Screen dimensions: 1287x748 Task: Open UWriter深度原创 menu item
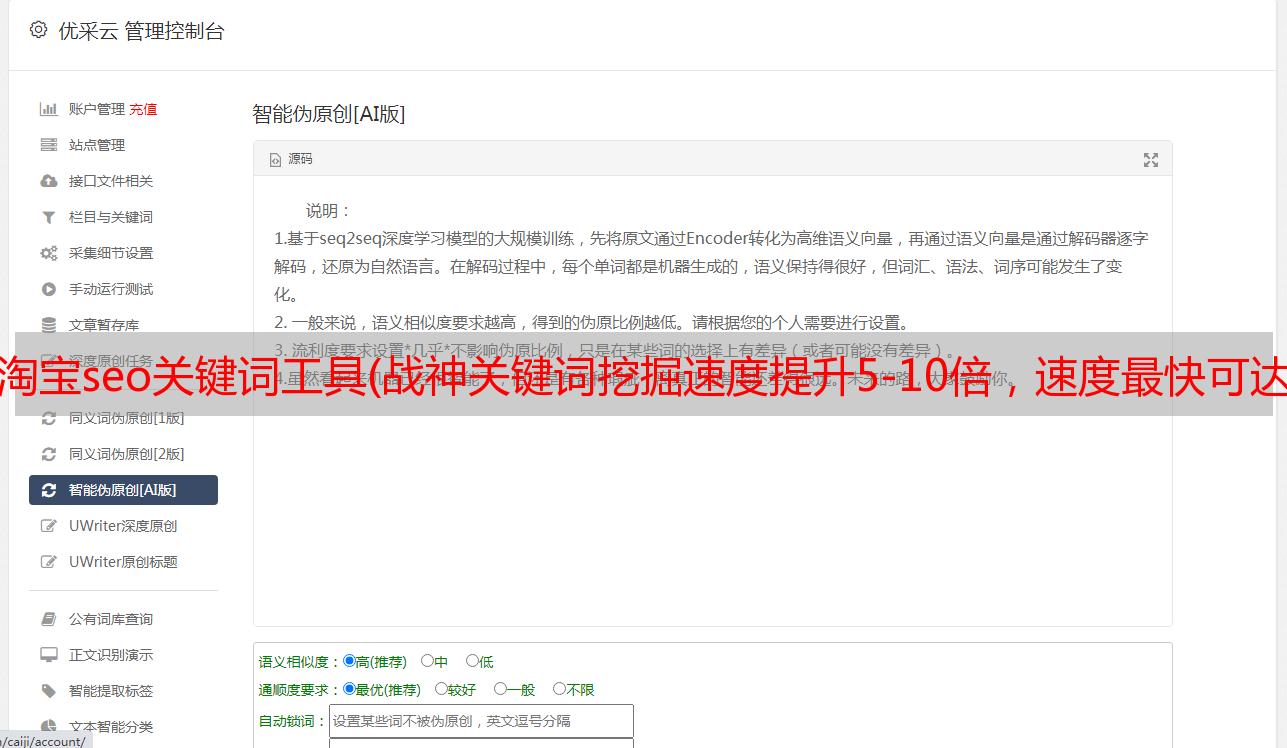coord(123,526)
